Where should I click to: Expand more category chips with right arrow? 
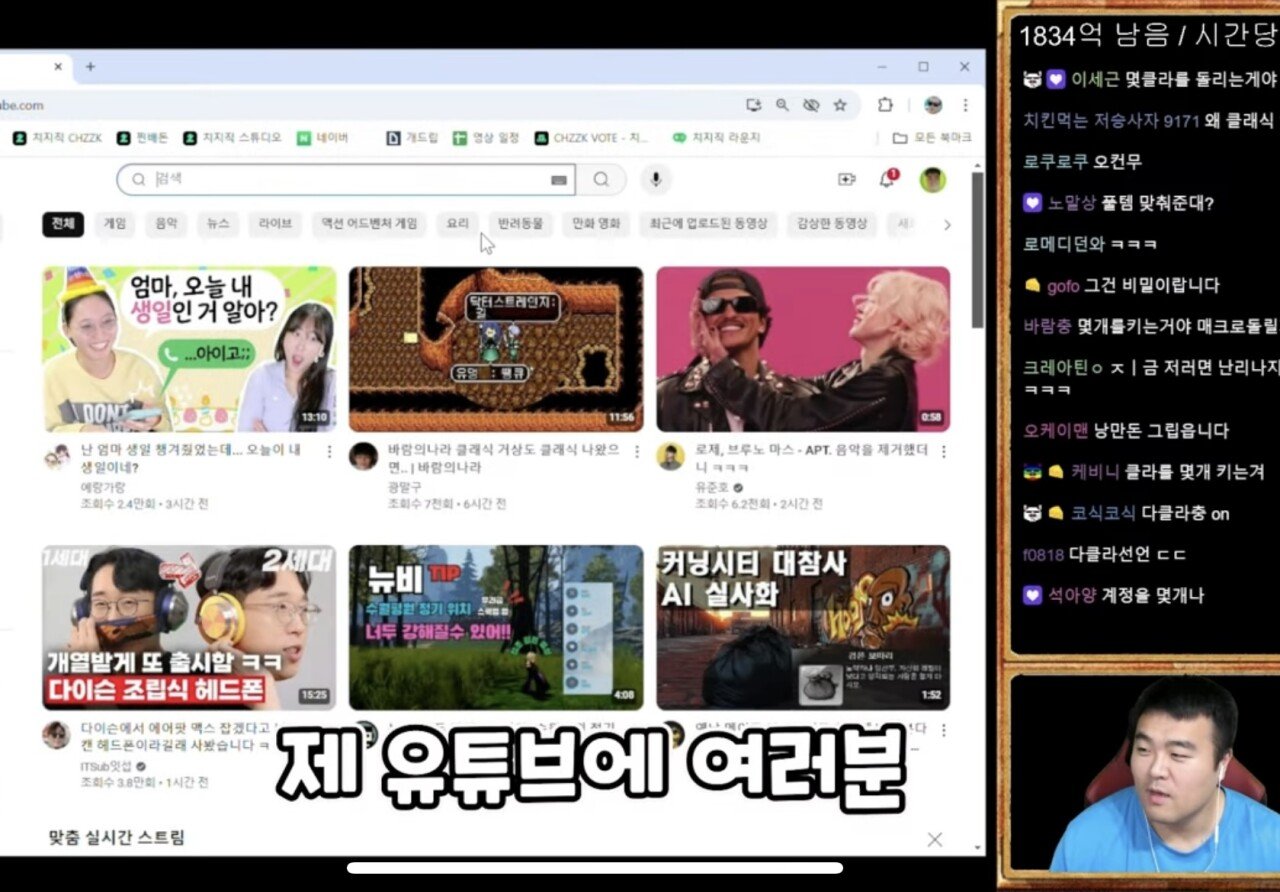click(x=947, y=225)
